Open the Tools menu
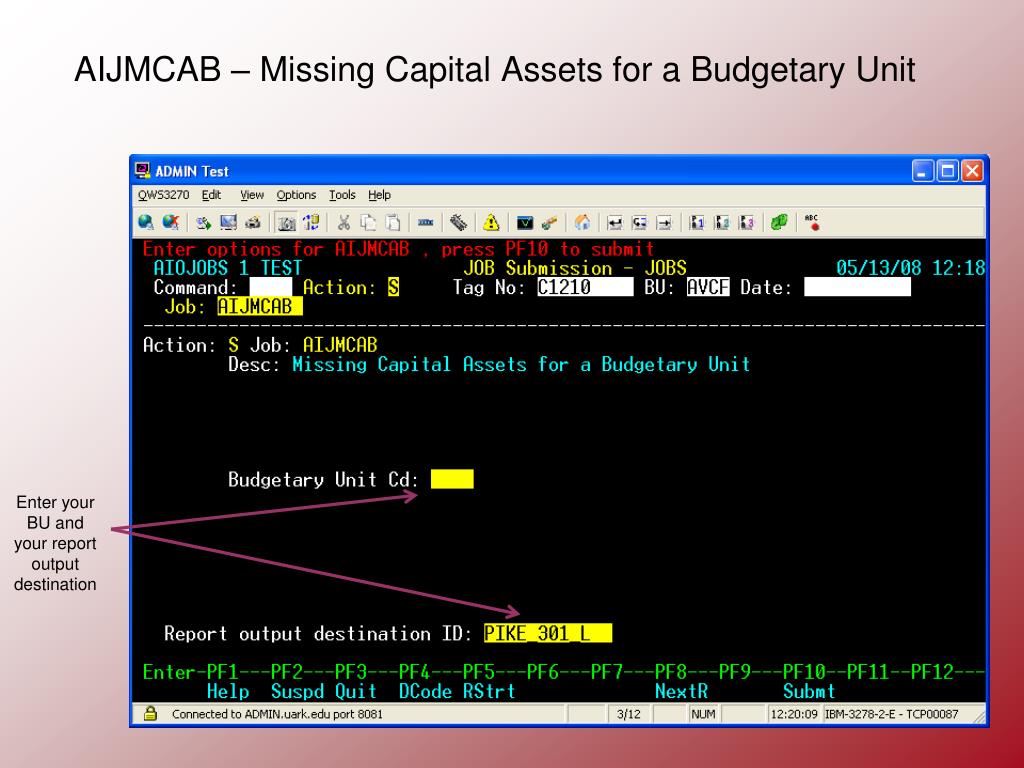 [x=342, y=195]
